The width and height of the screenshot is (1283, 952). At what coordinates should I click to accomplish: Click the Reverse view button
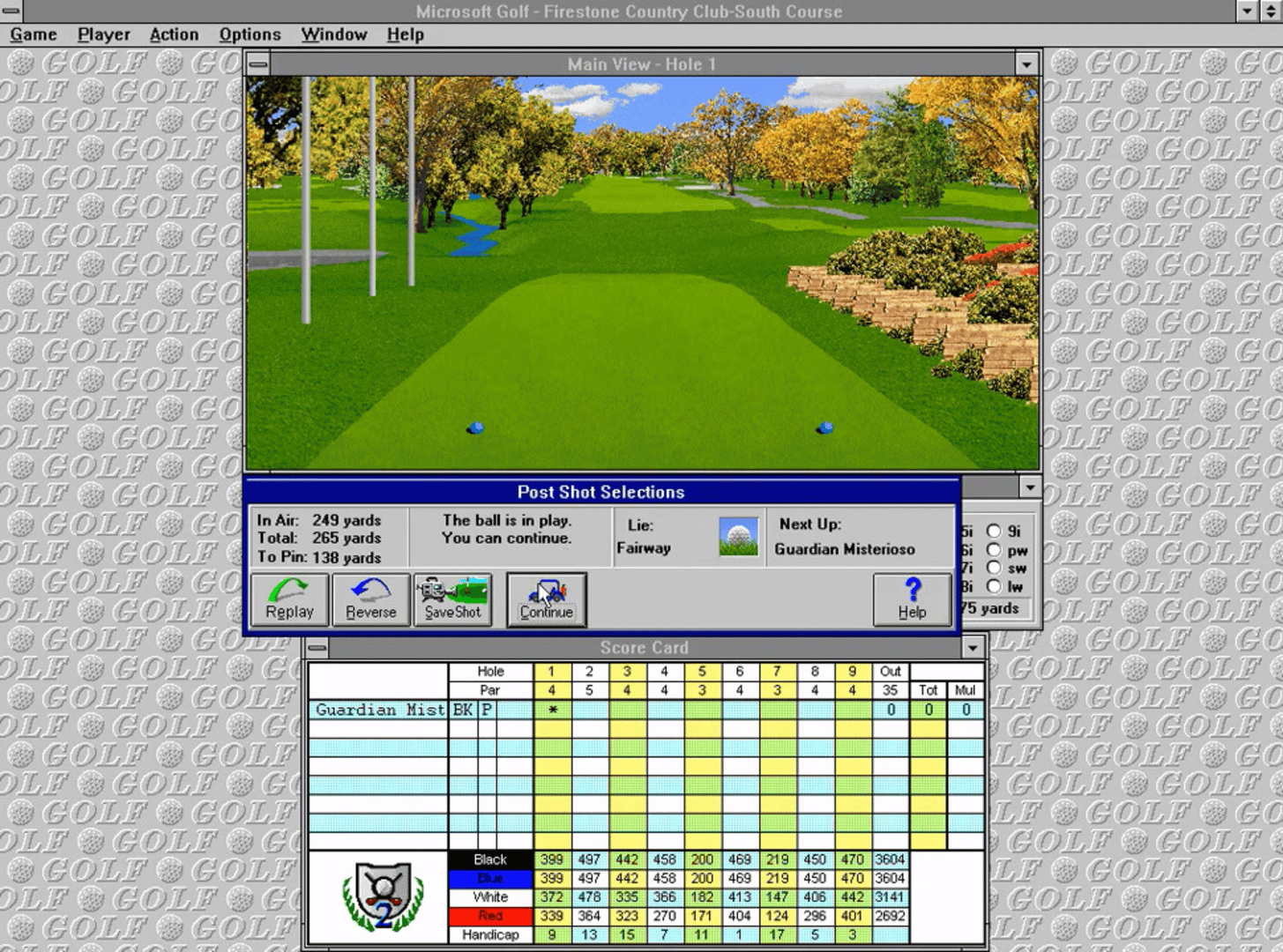pos(370,599)
